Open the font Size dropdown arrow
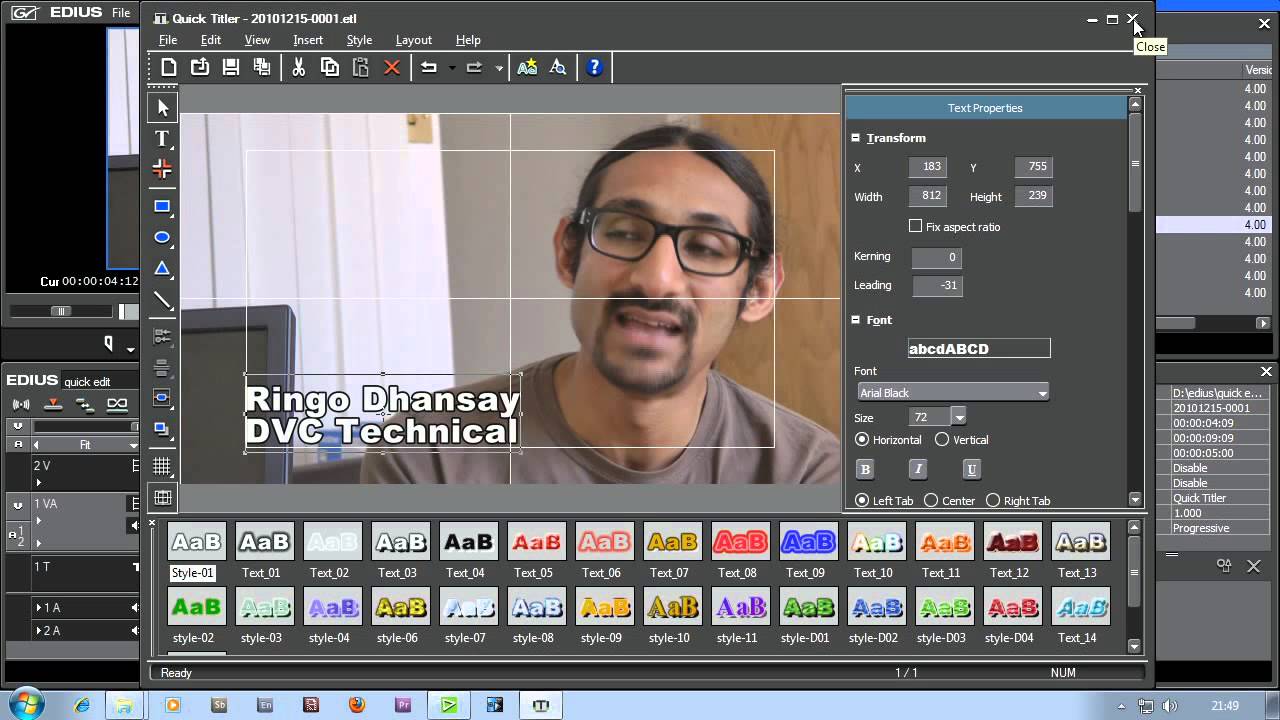The height and width of the screenshot is (720, 1280). (959, 417)
